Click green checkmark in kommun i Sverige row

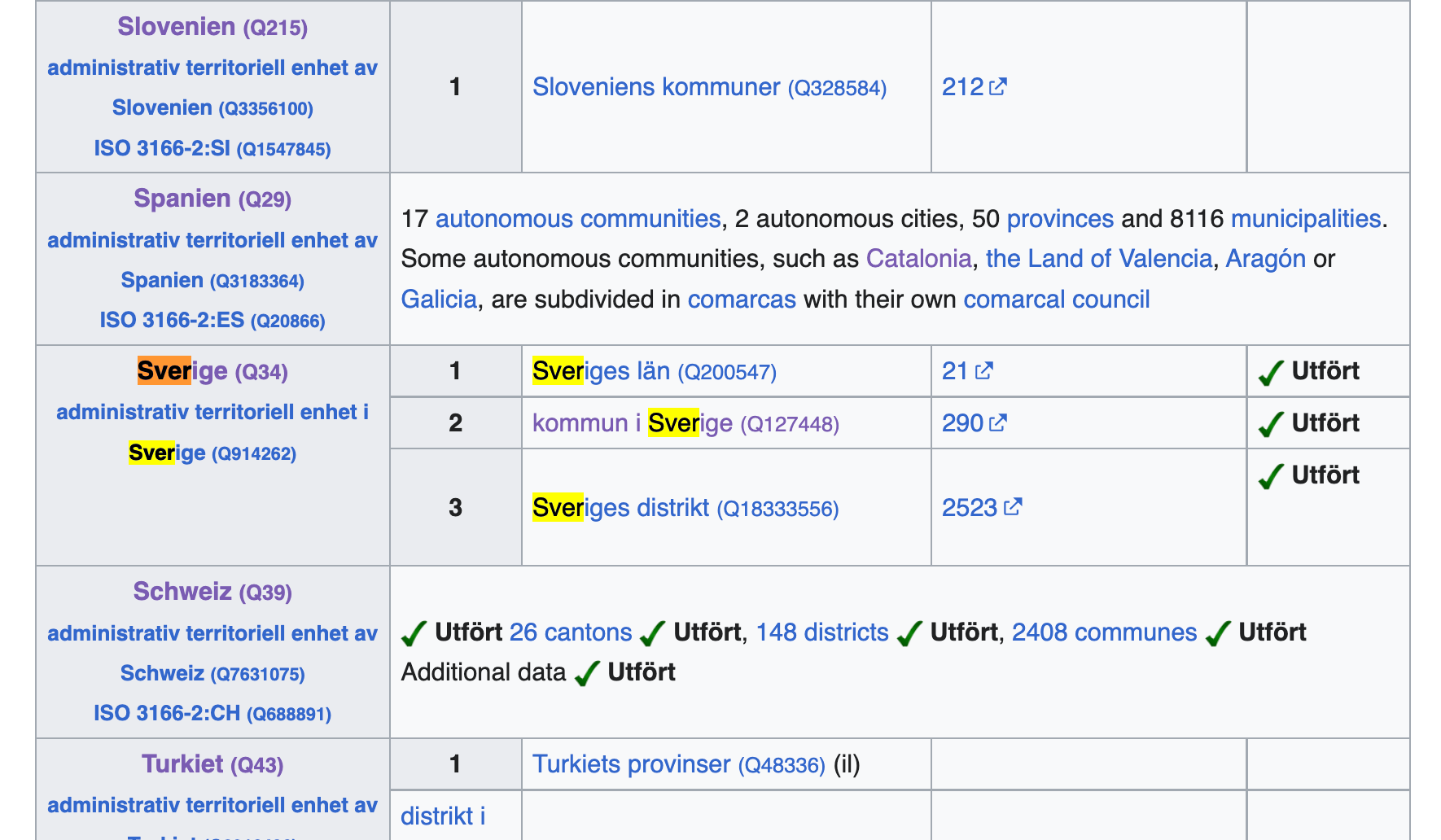[x=1271, y=424]
